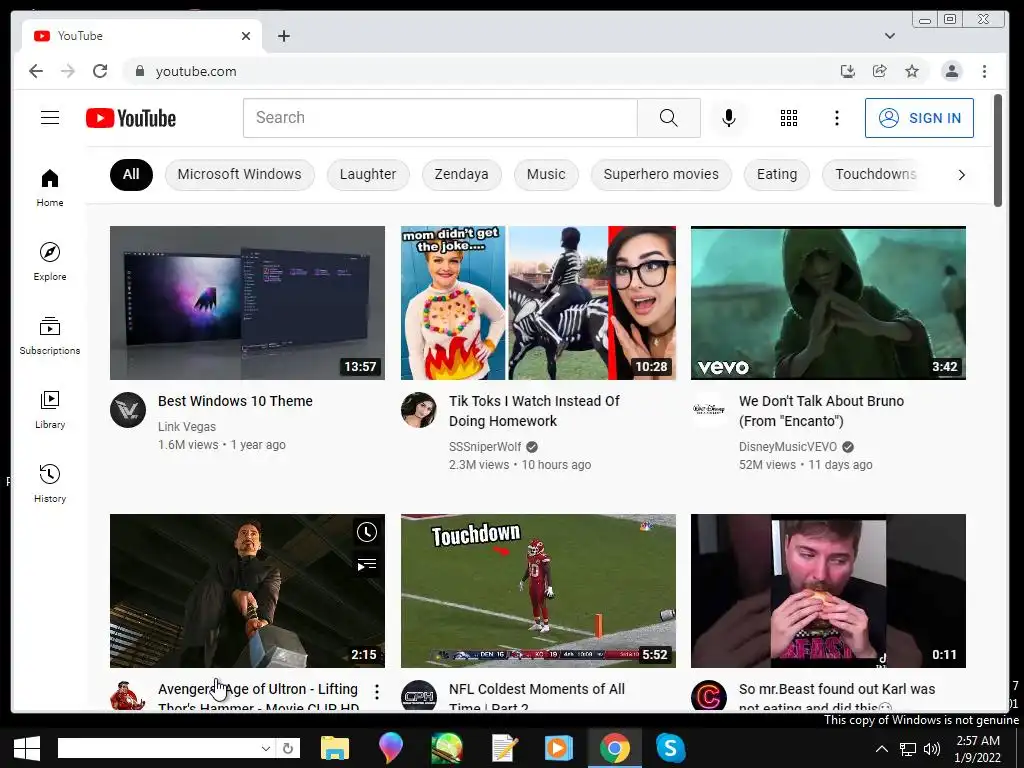Click the taskbar address refresh icon
The image size is (1024, 768).
(x=288, y=748)
